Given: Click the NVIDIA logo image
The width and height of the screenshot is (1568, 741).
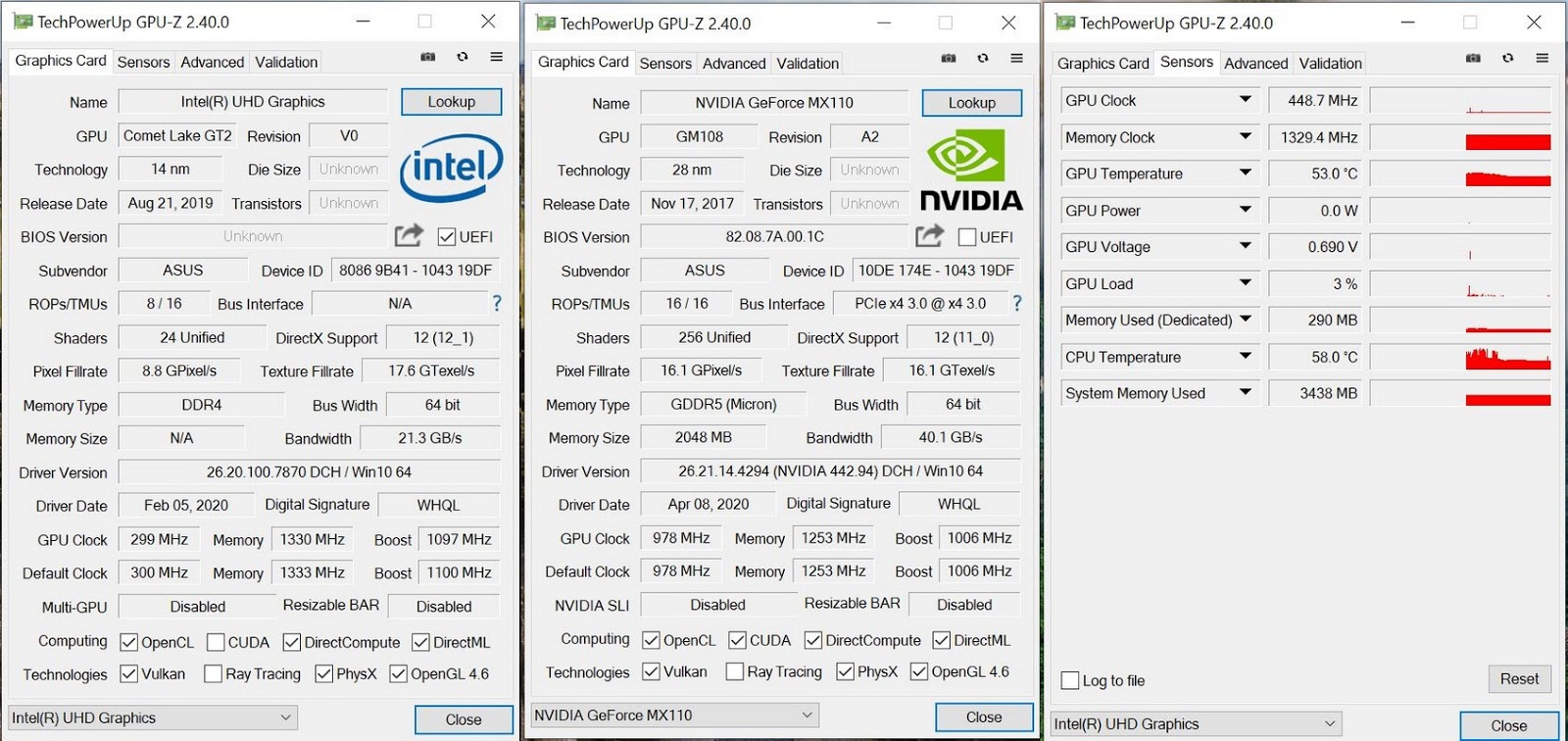Looking at the screenshot, I should click(971, 171).
